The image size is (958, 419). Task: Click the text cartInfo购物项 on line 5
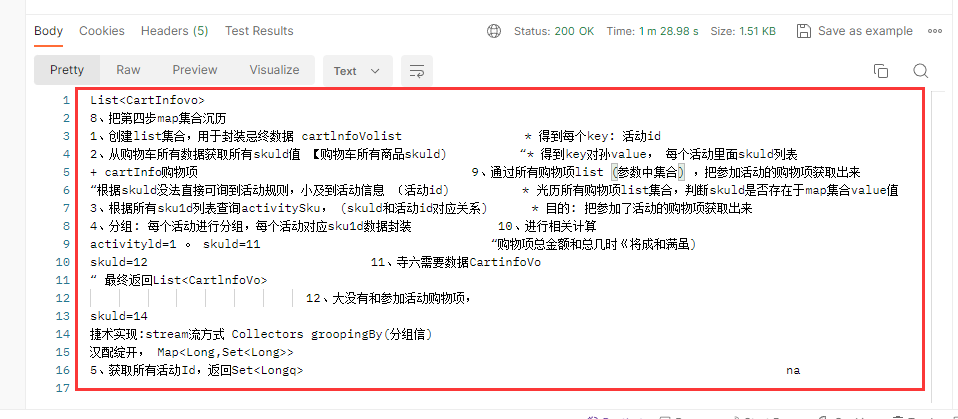tap(151, 173)
